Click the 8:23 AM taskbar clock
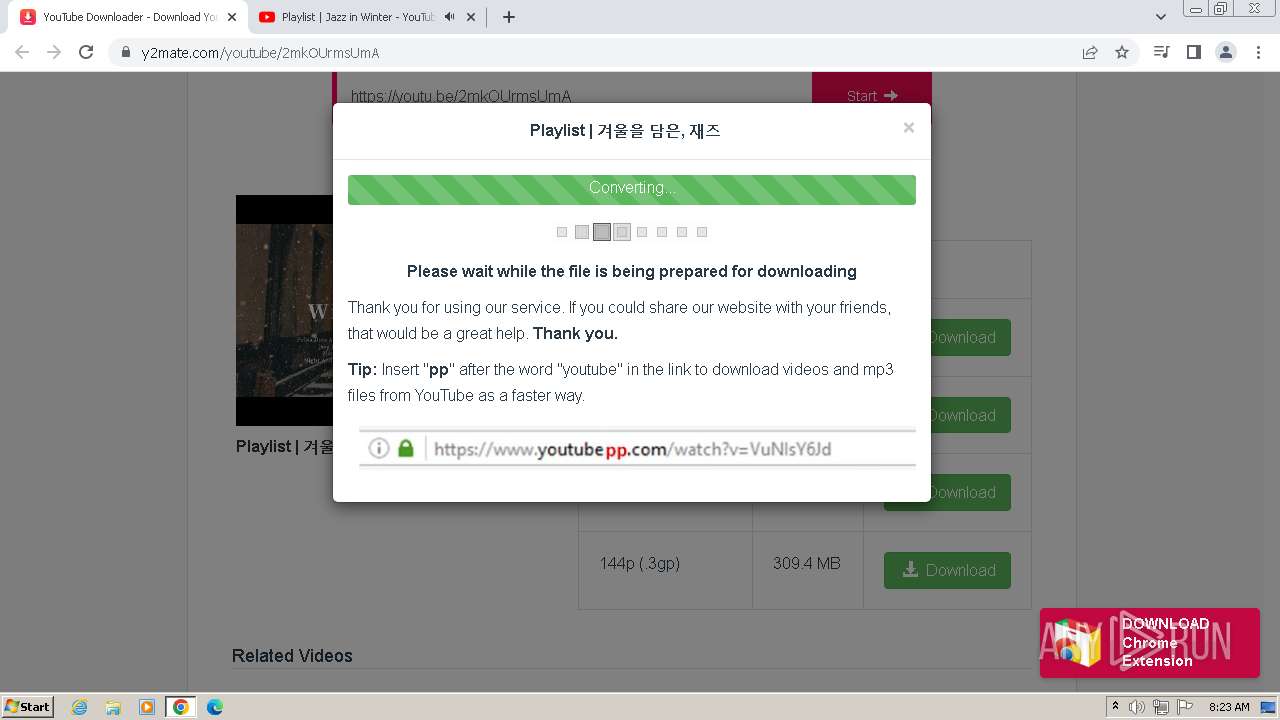 [1229, 707]
